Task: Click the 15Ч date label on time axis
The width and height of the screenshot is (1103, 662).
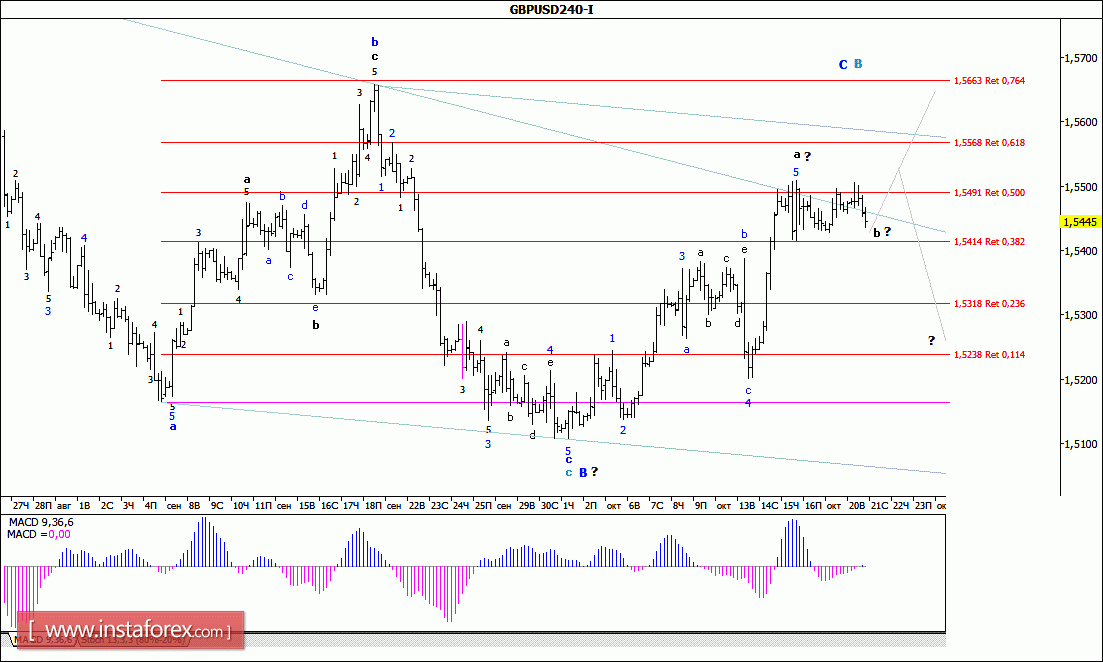Action: pos(791,506)
